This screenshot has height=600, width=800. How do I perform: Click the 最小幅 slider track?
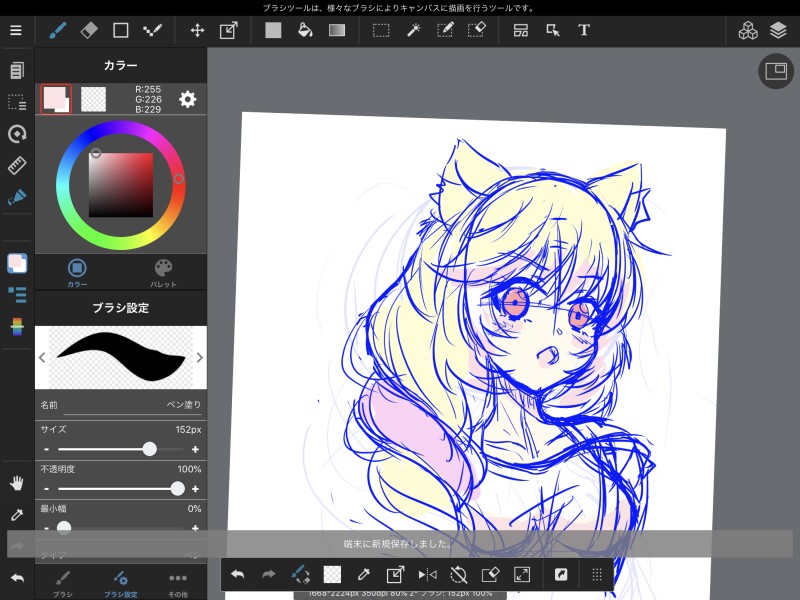pos(121,528)
